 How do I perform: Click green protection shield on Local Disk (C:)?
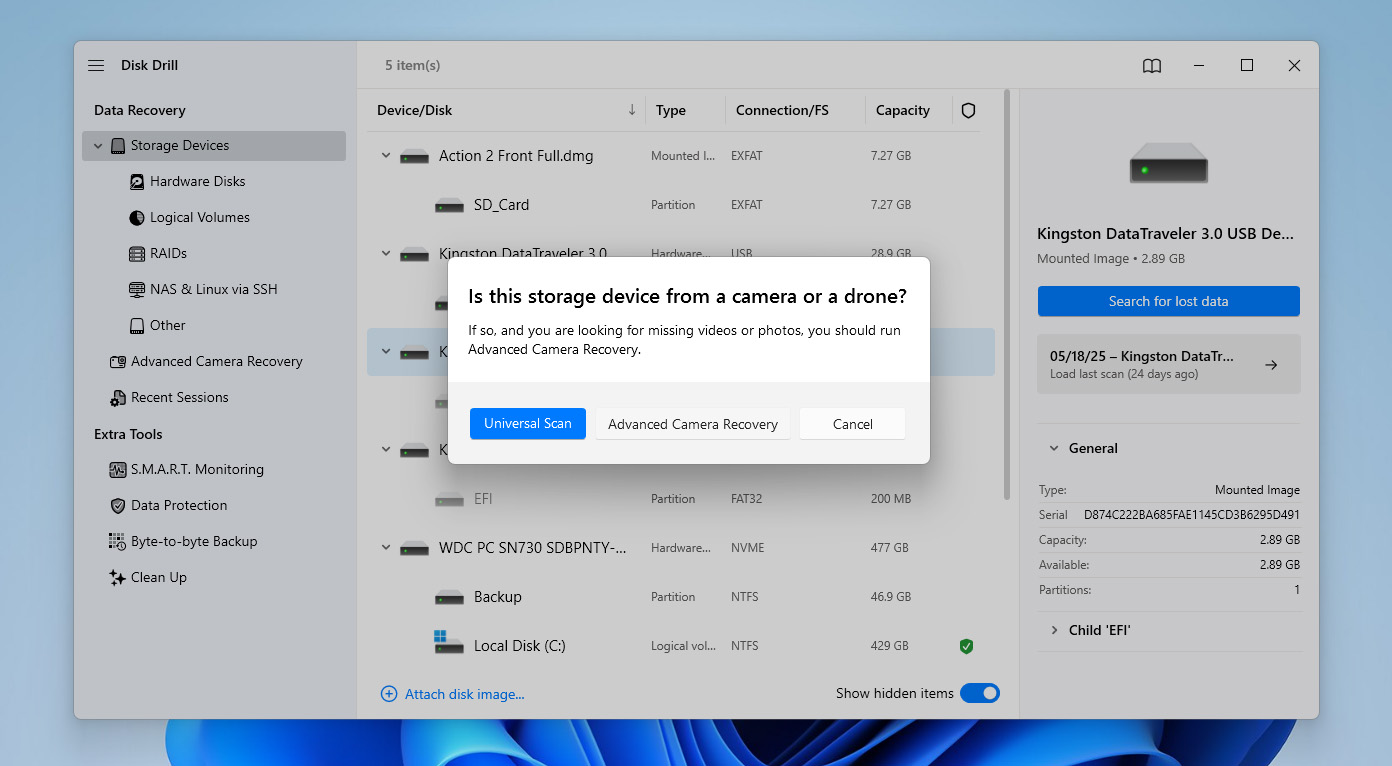pos(966,646)
